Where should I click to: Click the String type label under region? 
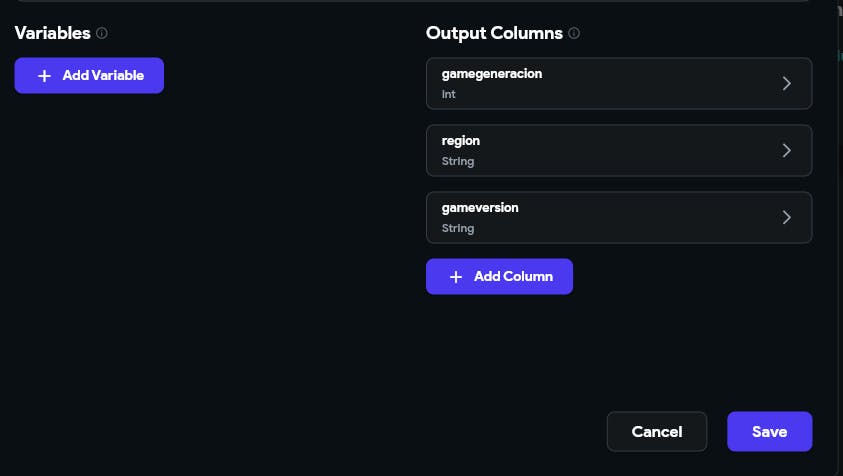click(458, 162)
